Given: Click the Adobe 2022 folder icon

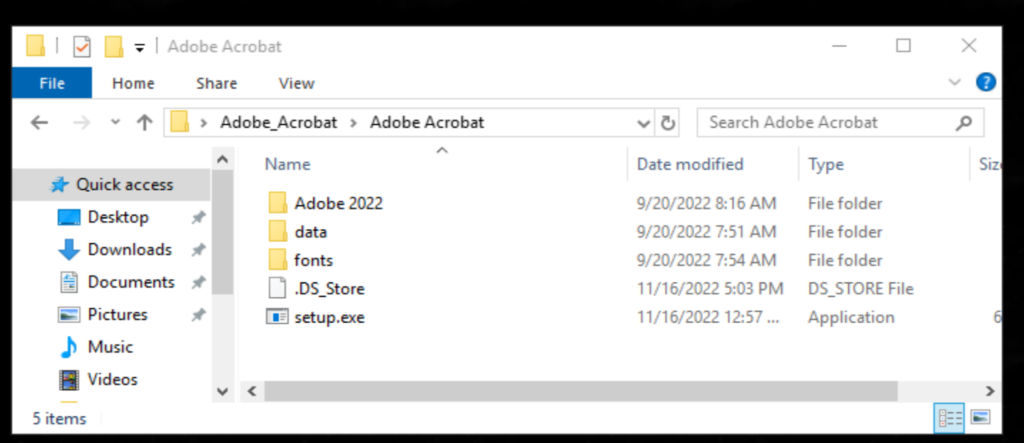Looking at the screenshot, I should (x=278, y=203).
